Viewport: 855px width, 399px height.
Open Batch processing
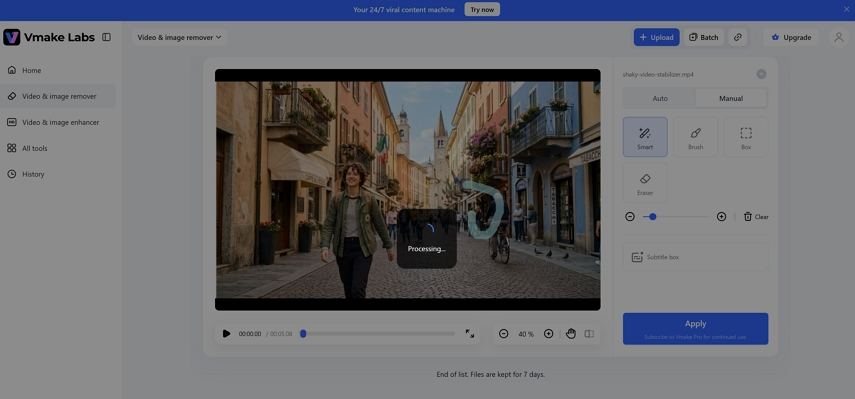703,37
